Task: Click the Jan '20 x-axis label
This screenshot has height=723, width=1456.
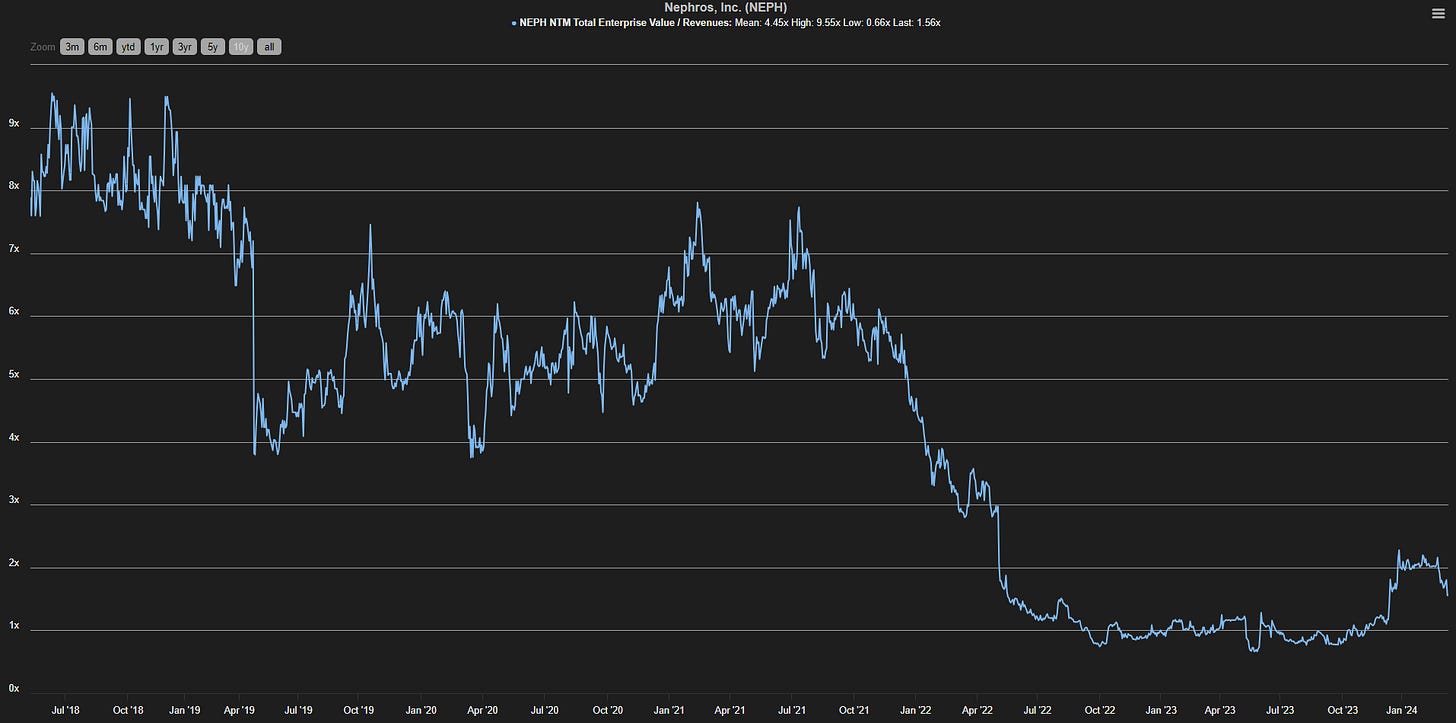Action: [421, 710]
